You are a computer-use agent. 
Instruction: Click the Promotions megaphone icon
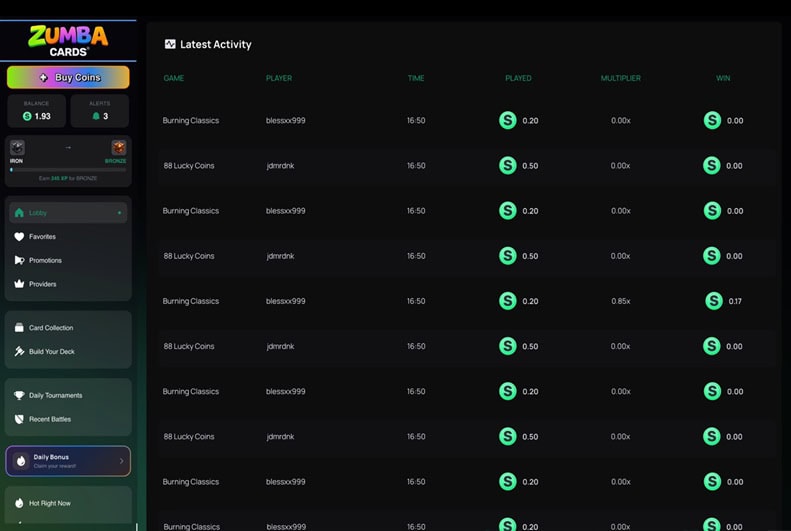click(19, 260)
